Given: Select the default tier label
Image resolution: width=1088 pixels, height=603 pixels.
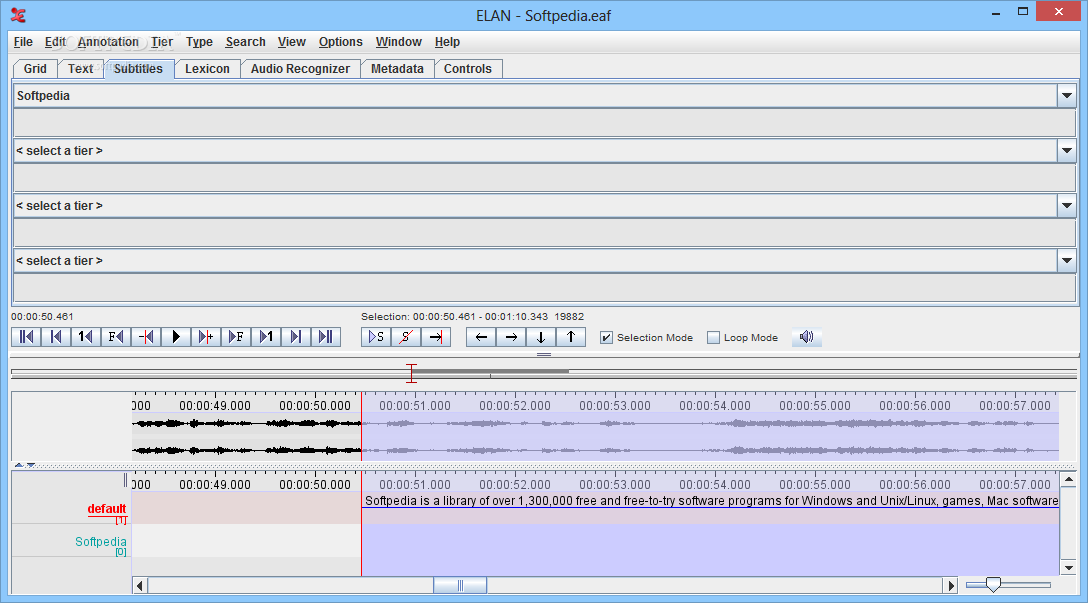Looking at the screenshot, I should (x=107, y=509).
